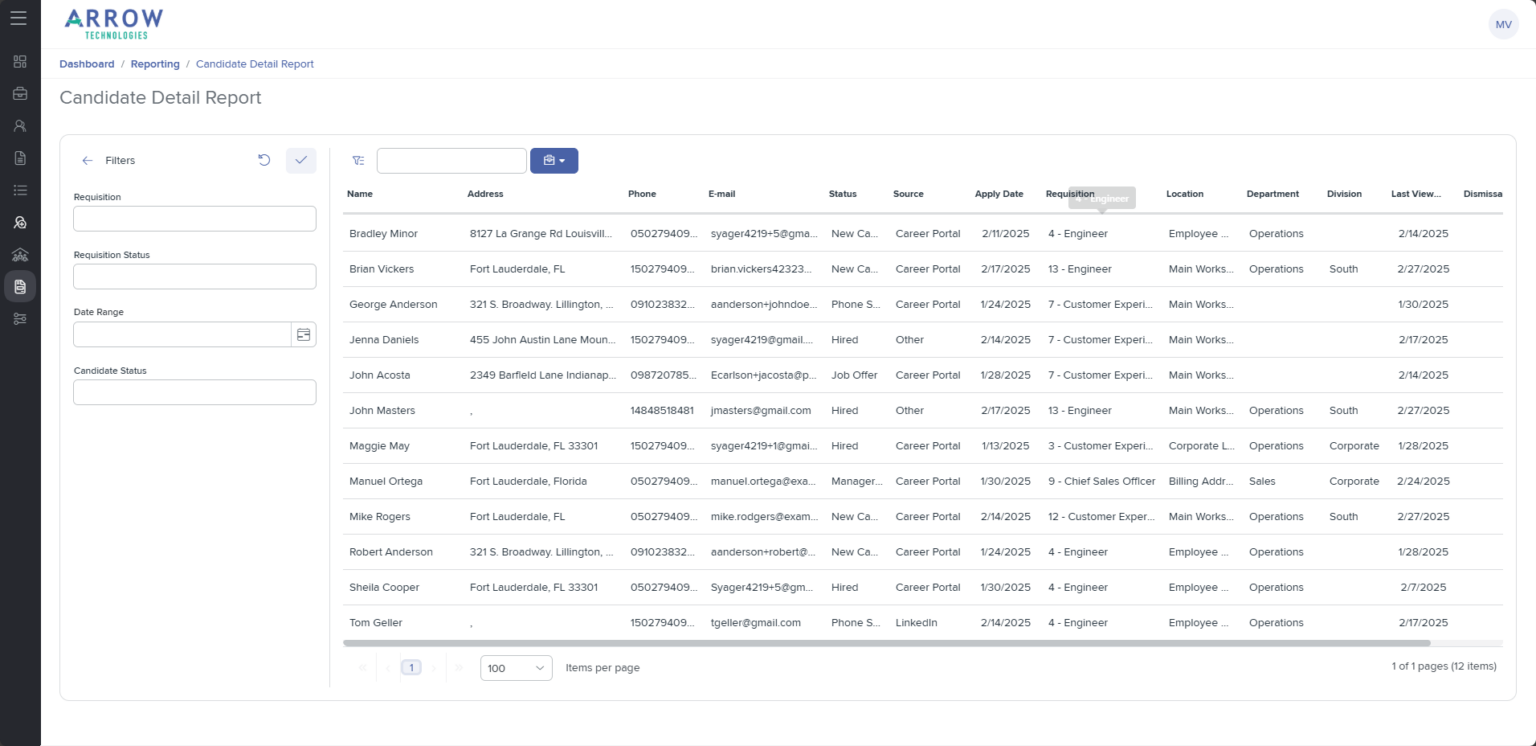Image resolution: width=1536 pixels, height=746 pixels.
Task: Expand the hamburger menu at top left
Action: pos(19,19)
